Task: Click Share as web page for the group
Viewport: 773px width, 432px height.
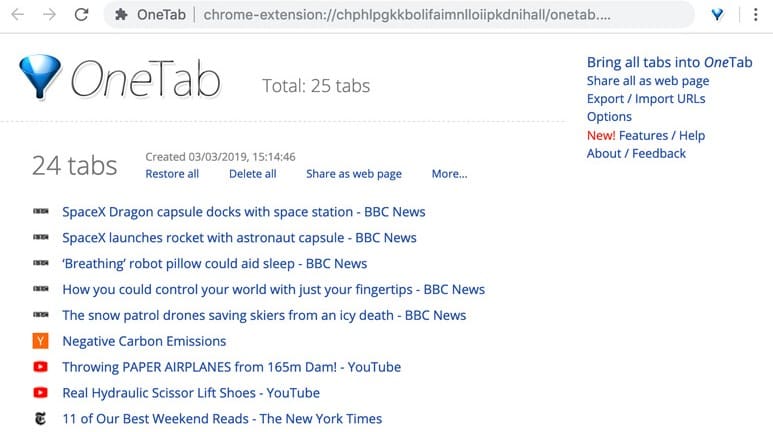Action: 353,174
